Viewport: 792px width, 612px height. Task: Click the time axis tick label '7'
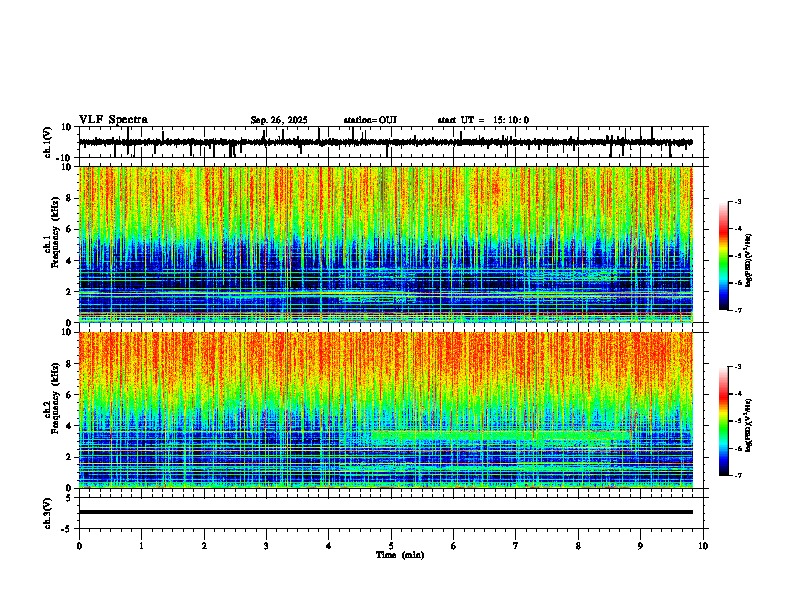point(516,546)
